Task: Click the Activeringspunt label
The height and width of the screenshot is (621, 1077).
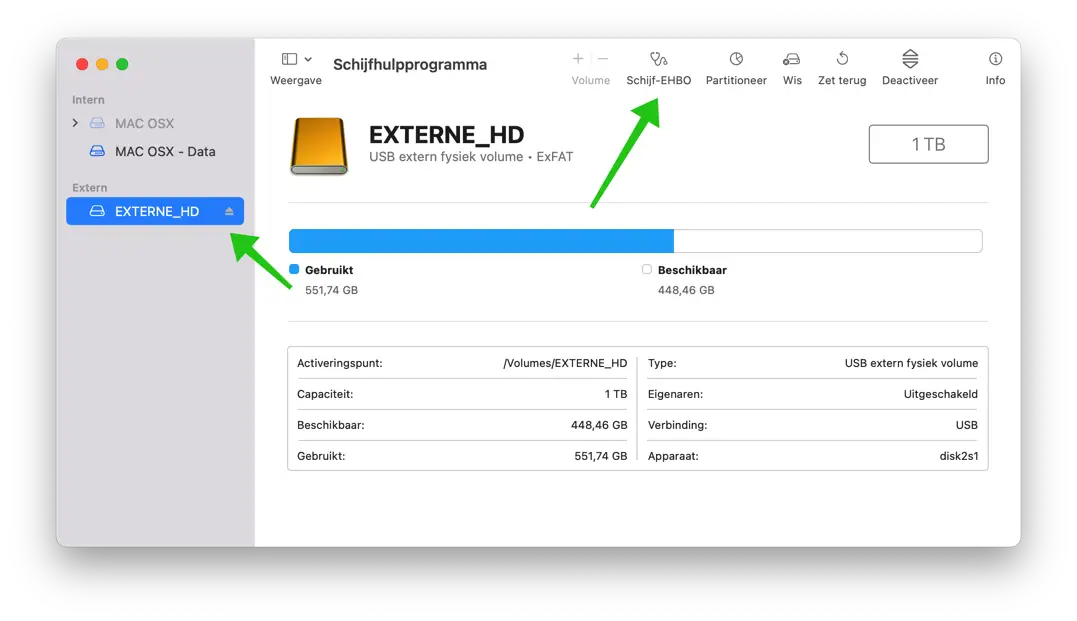Action: [339, 363]
